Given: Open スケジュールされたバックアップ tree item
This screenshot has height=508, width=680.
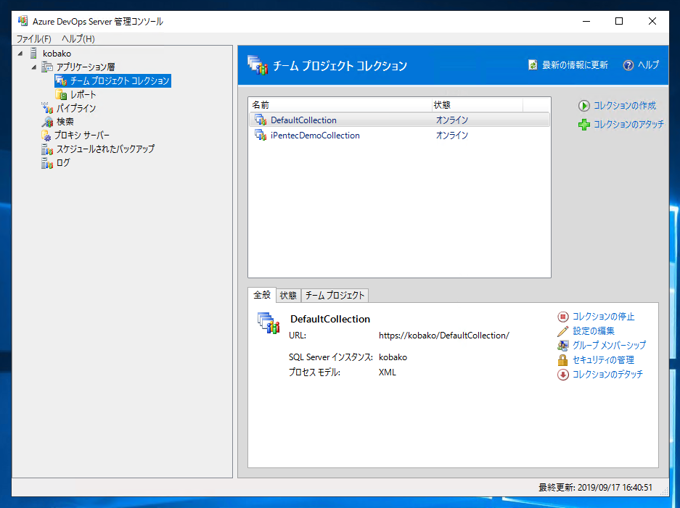Looking at the screenshot, I should click(x=105, y=149).
